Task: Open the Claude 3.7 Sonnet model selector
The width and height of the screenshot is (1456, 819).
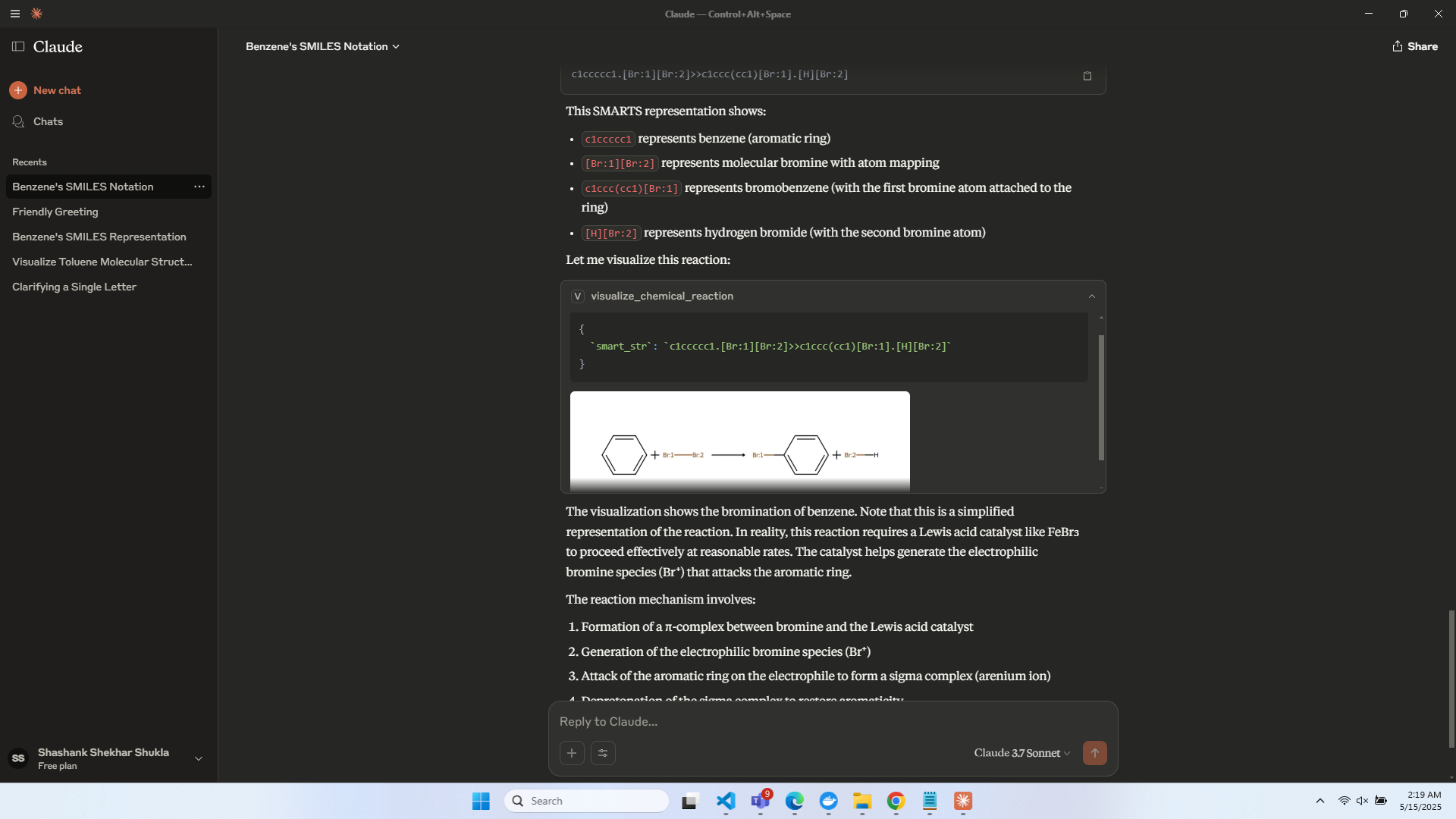Action: point(1021,753)
